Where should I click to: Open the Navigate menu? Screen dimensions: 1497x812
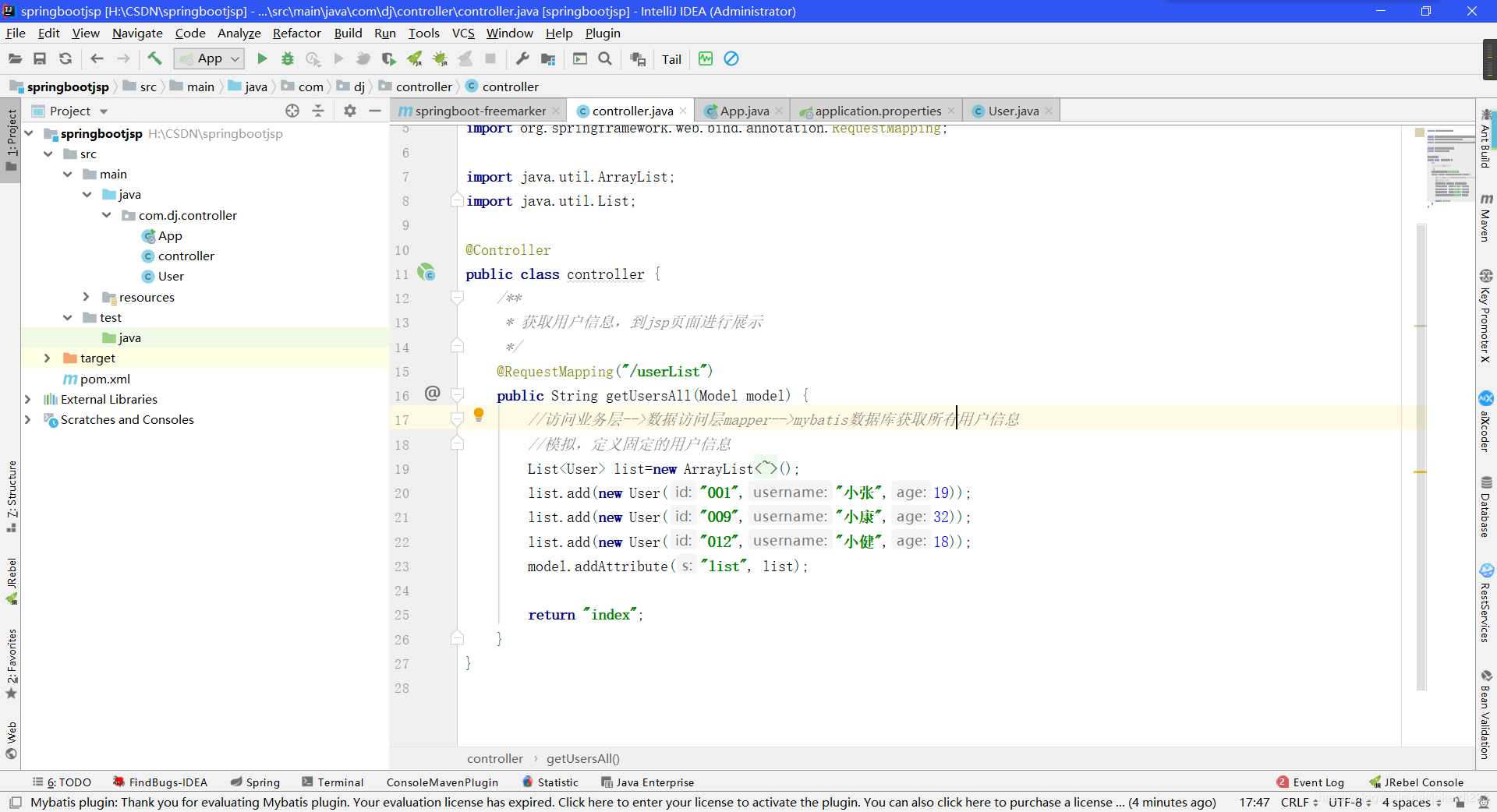point(137,33)
